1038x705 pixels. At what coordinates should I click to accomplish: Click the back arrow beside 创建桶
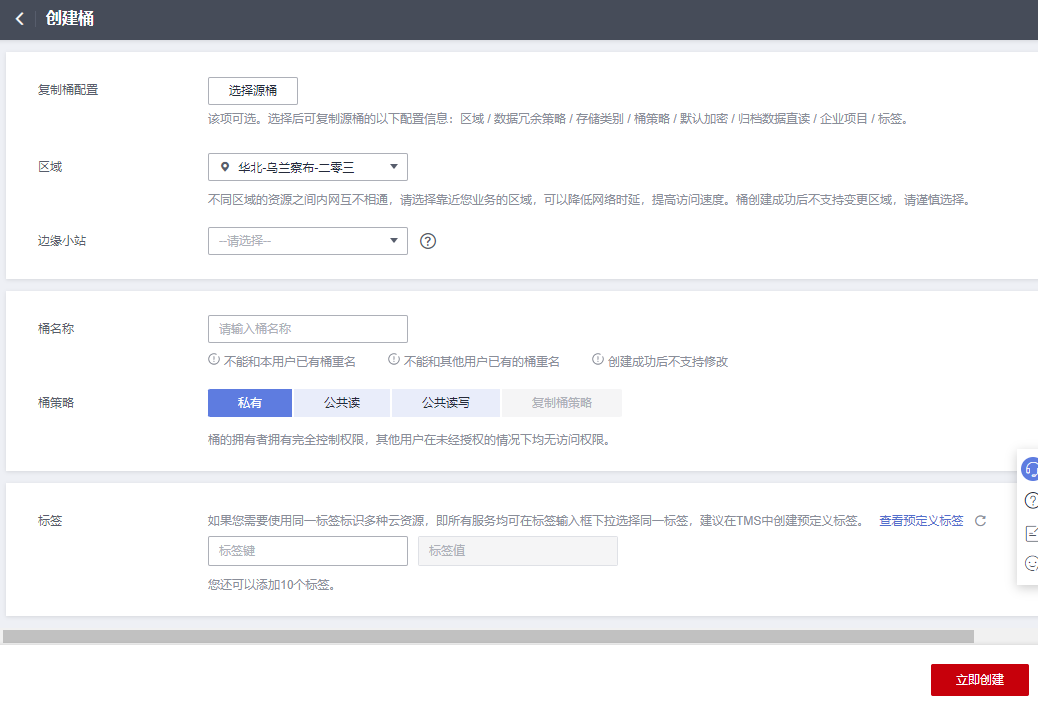19,19
